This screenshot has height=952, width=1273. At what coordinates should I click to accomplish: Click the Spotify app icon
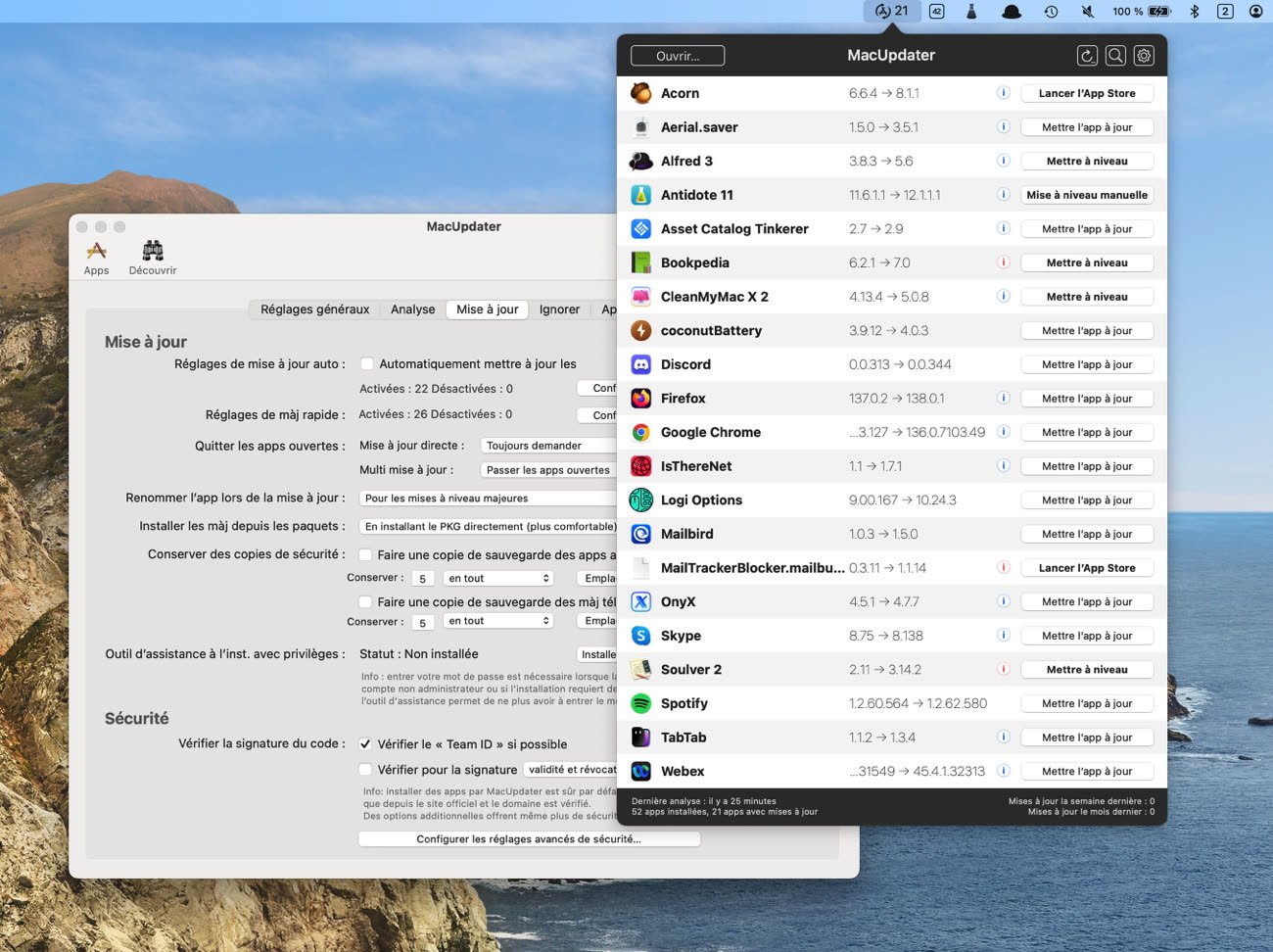point(641,703)
